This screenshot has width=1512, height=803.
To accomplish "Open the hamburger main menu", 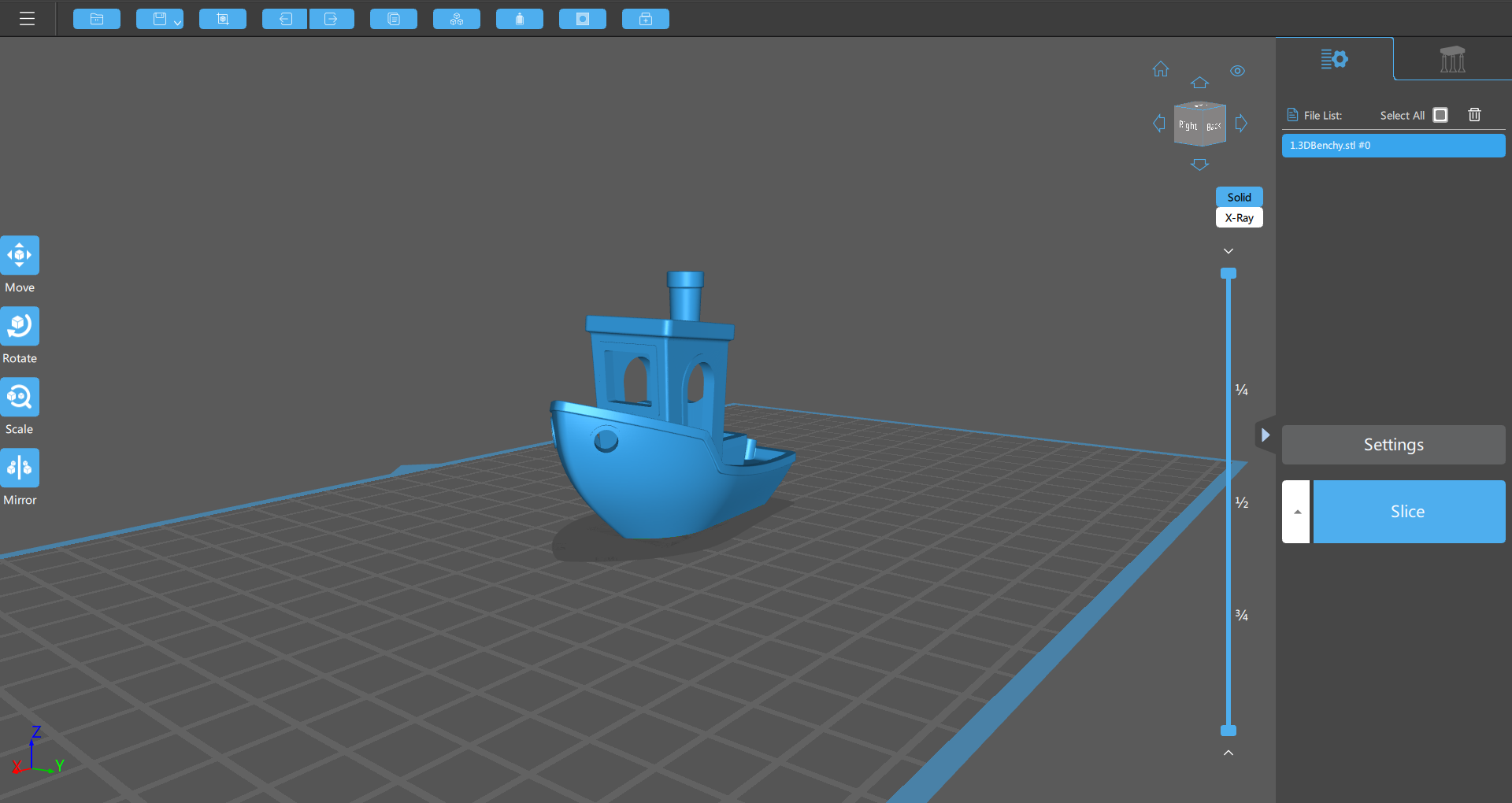I will click(x=27, y=19).
